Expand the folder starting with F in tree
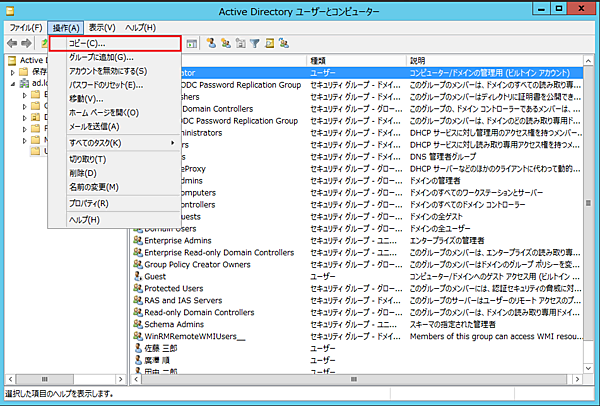 coord(25,129)
